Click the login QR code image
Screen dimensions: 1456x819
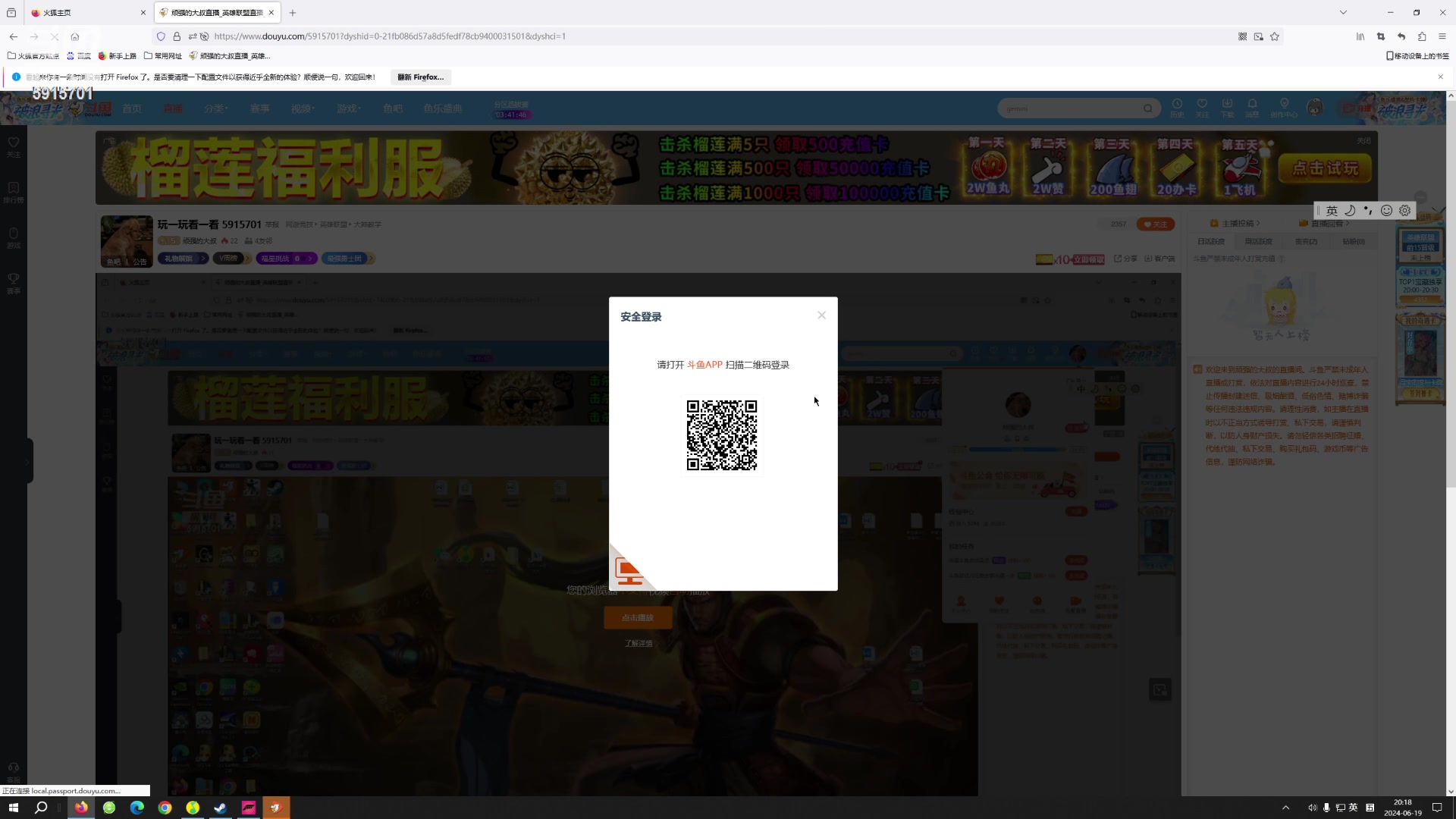pos(722,435)
